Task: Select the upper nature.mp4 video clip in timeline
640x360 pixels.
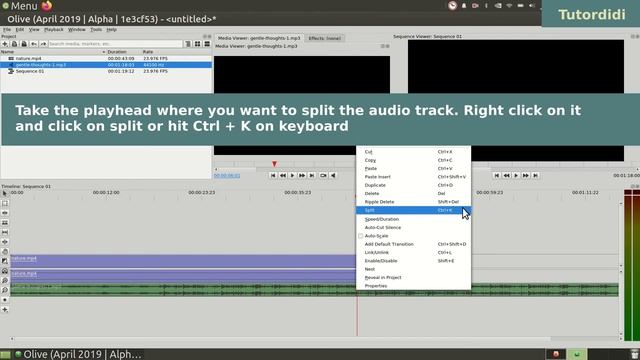Action: click(183, 261)
